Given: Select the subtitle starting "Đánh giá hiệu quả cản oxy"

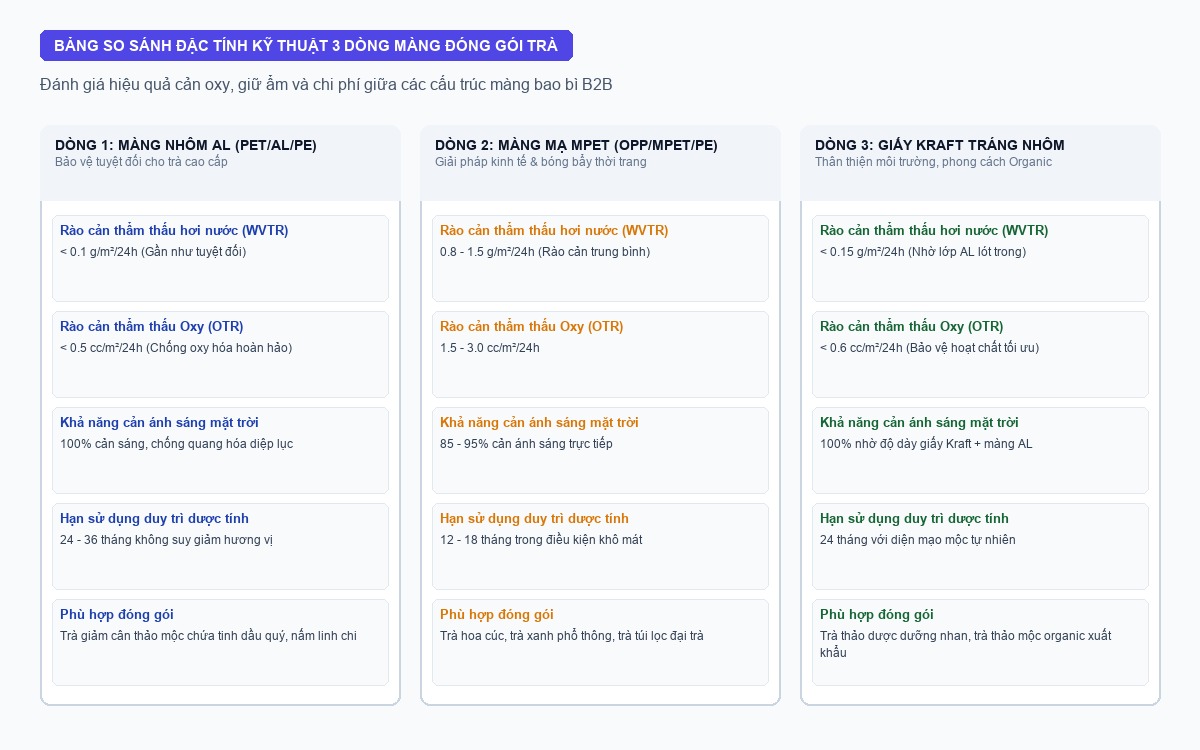Looking at the screenshot, I should click(326, 85).
